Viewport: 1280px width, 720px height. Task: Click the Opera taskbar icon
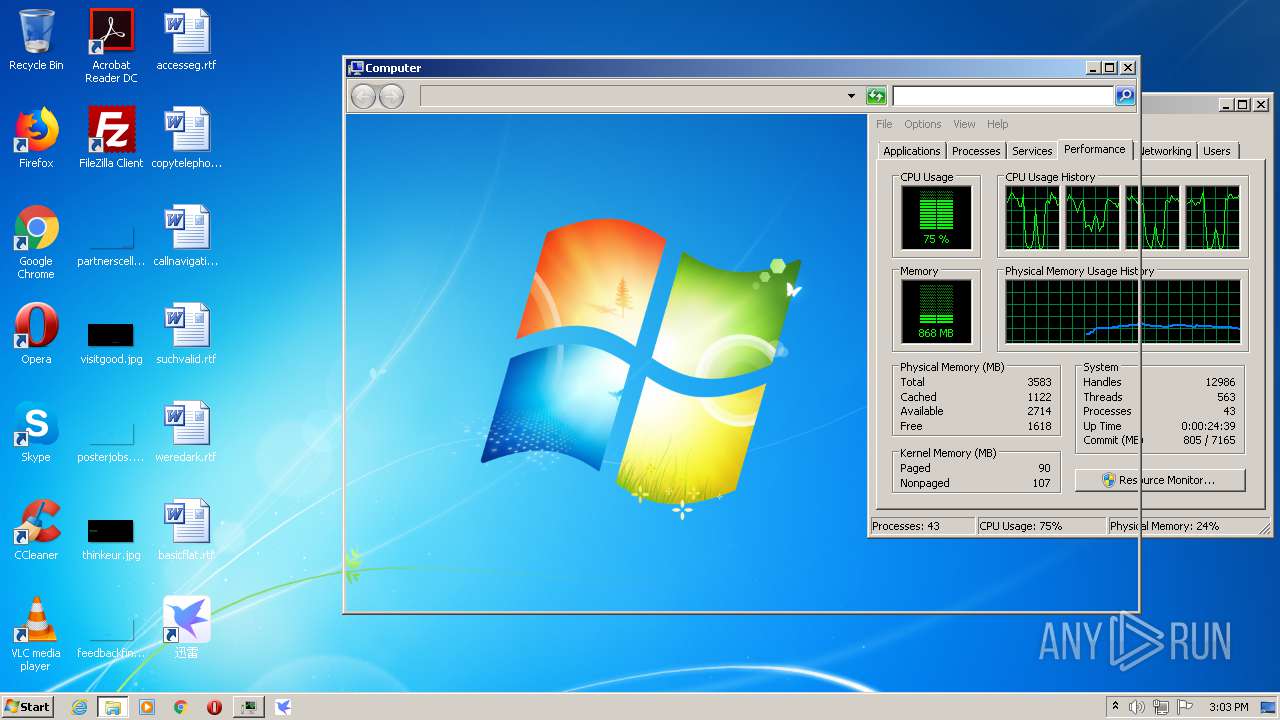tap(214, 707)
